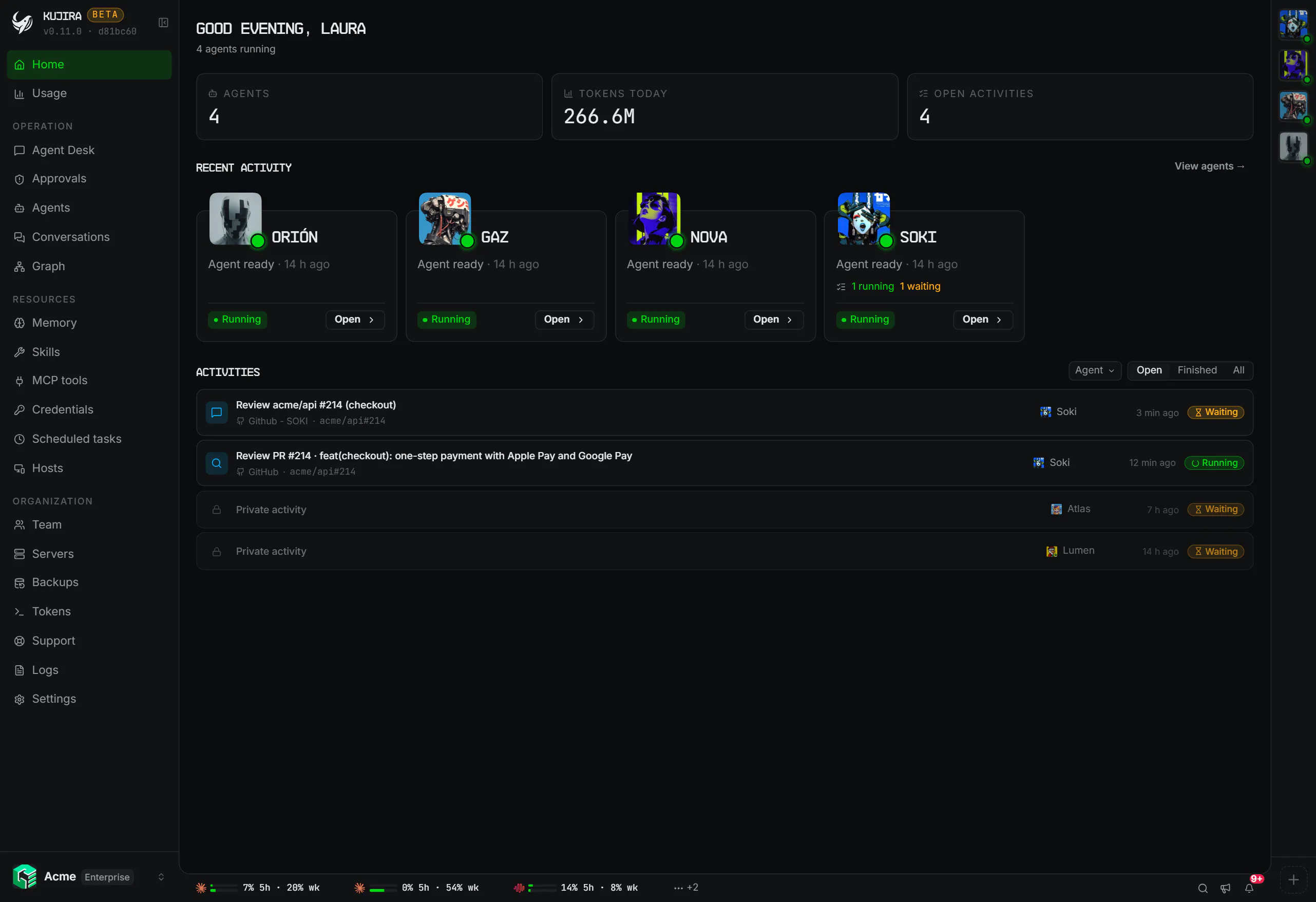Image resolution: width=1316 pixels, height=902 pixels.
Task: Go to Home in the sidebar
Action: pyautogui.click(x=89, y=65)
